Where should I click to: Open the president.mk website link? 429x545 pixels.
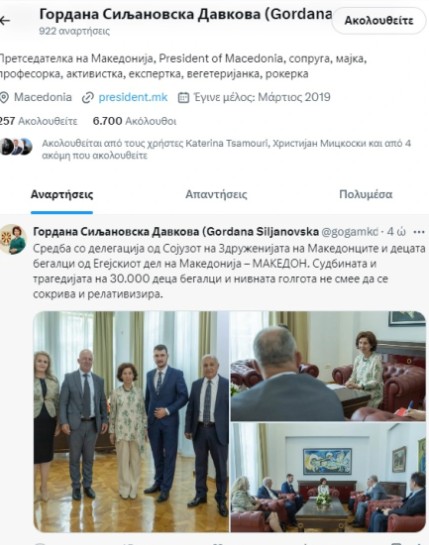tap(133, 97)
